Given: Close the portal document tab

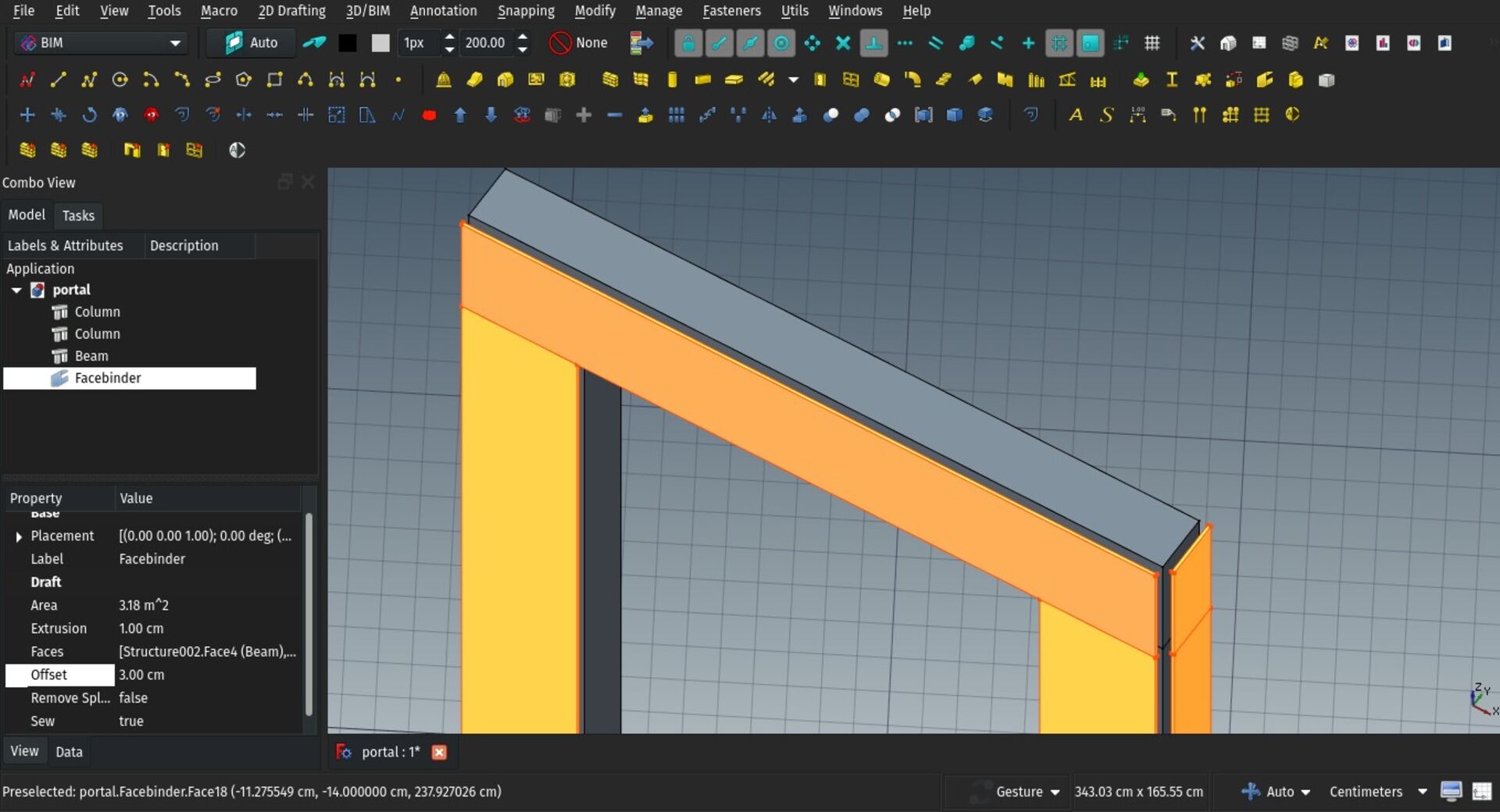Looking at the screenshot, I should pyautogui.click(x=439, y=752).
